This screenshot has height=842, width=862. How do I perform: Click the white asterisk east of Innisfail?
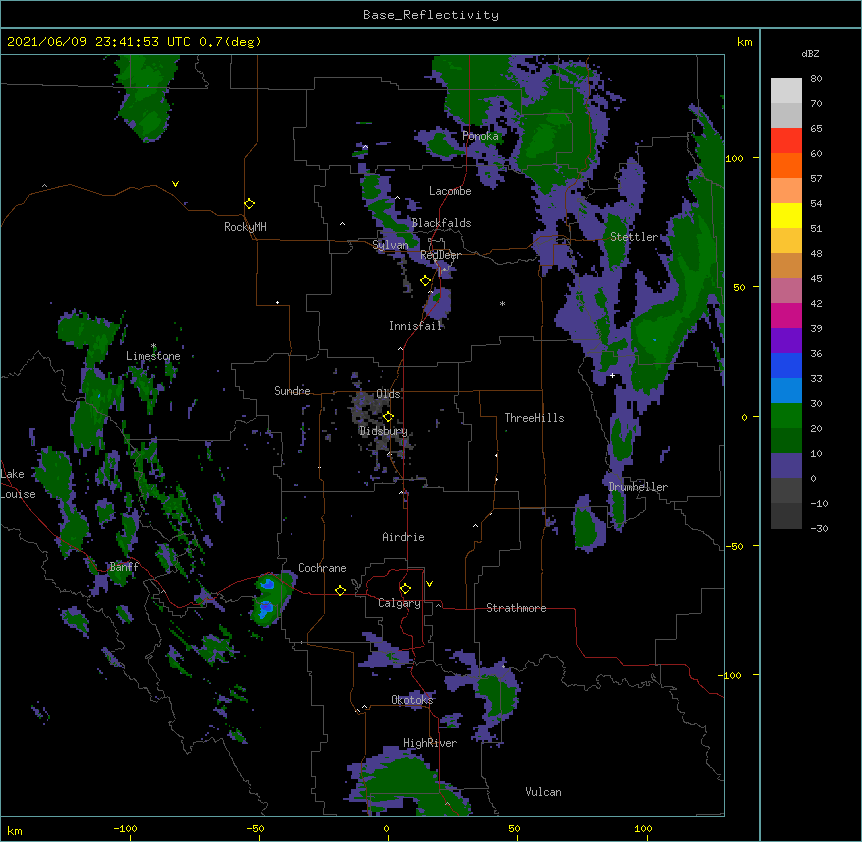[502, 304]
